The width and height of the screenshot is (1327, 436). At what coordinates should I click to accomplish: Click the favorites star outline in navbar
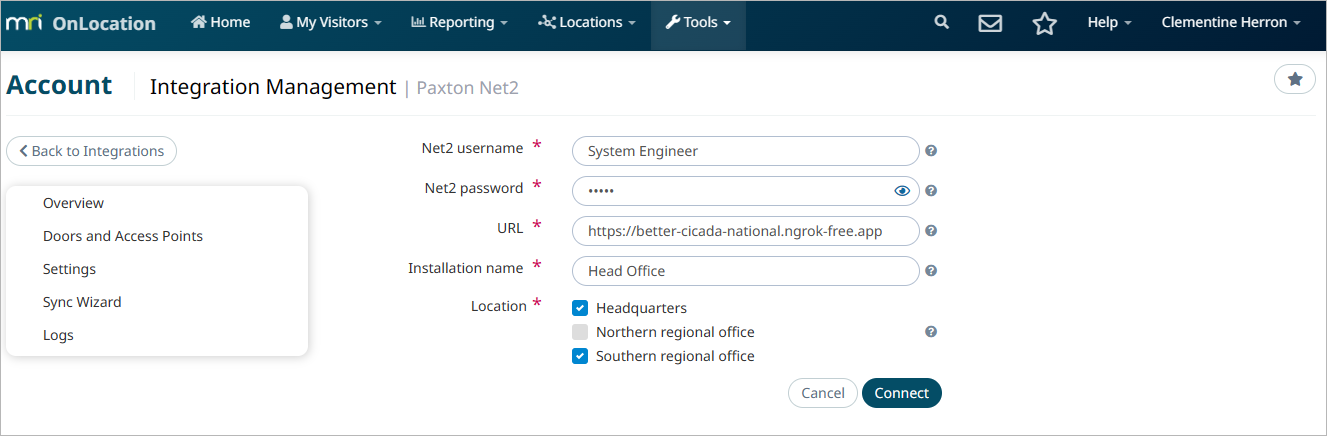point(1045,23)
